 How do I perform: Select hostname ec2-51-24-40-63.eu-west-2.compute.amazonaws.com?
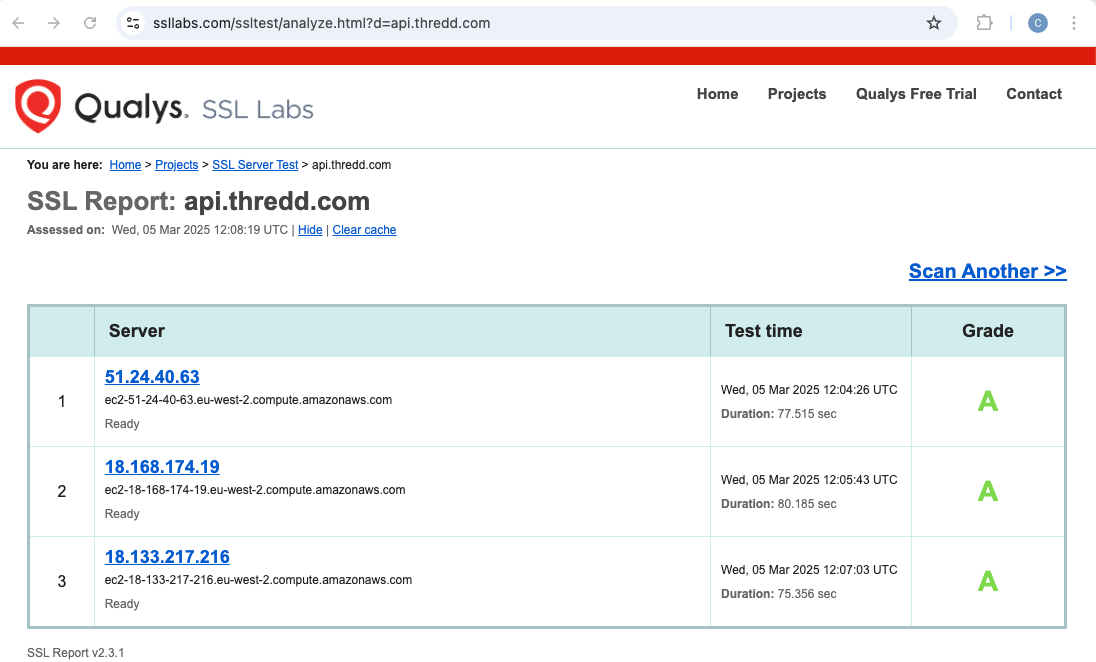[x=248, y=400]
